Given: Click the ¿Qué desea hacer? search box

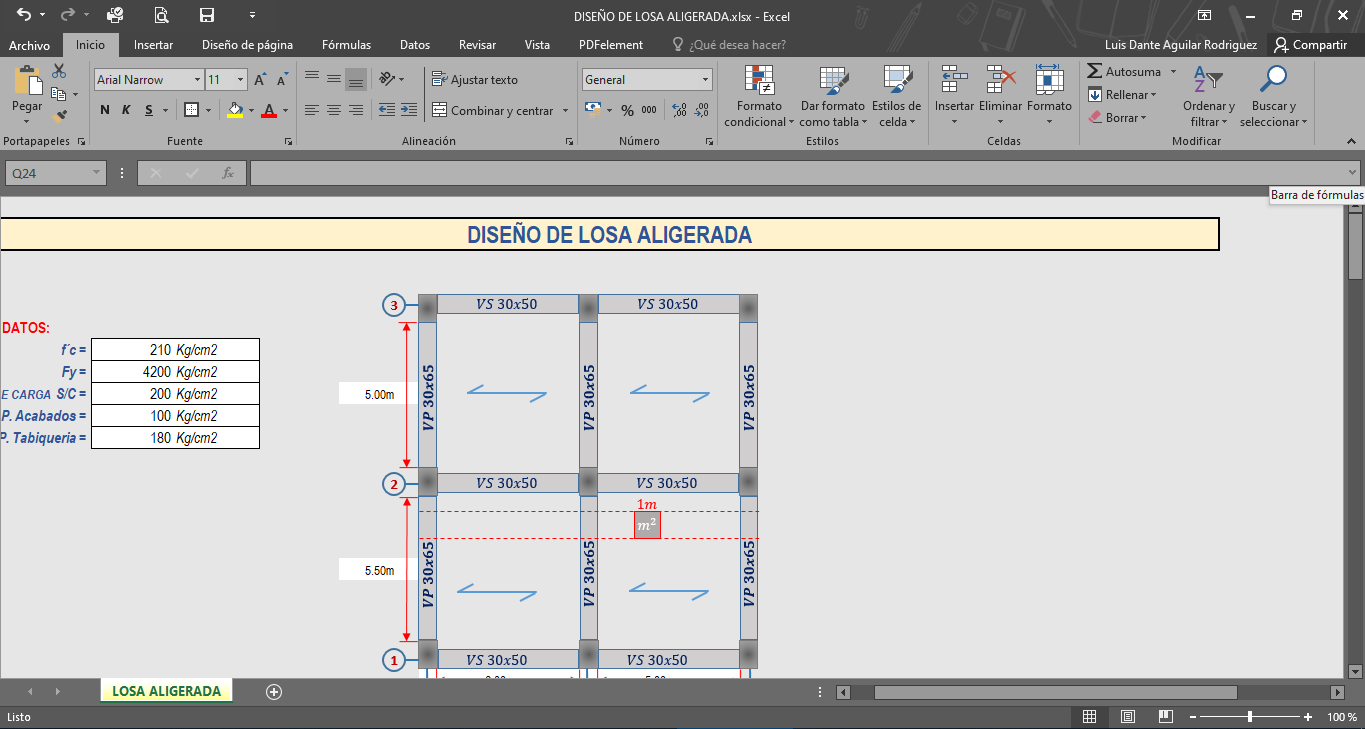Looking at the screenshot, I should pos(729,44).
